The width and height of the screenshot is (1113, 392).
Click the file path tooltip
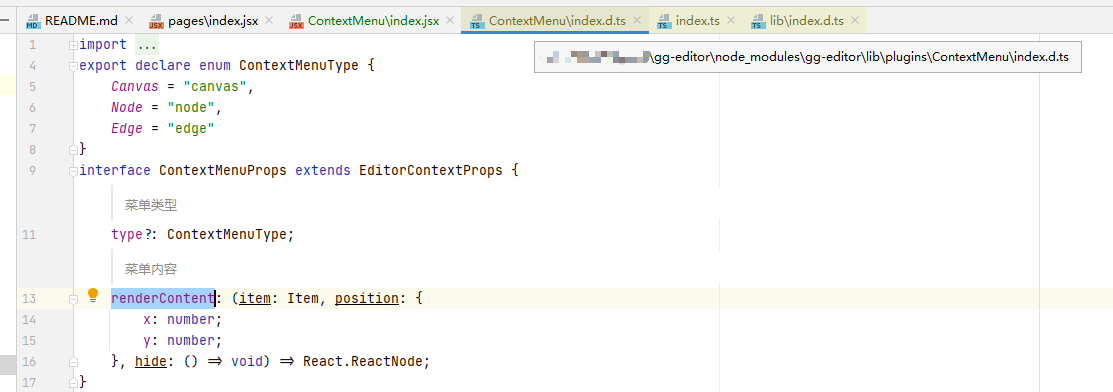(x=808, y=58)
